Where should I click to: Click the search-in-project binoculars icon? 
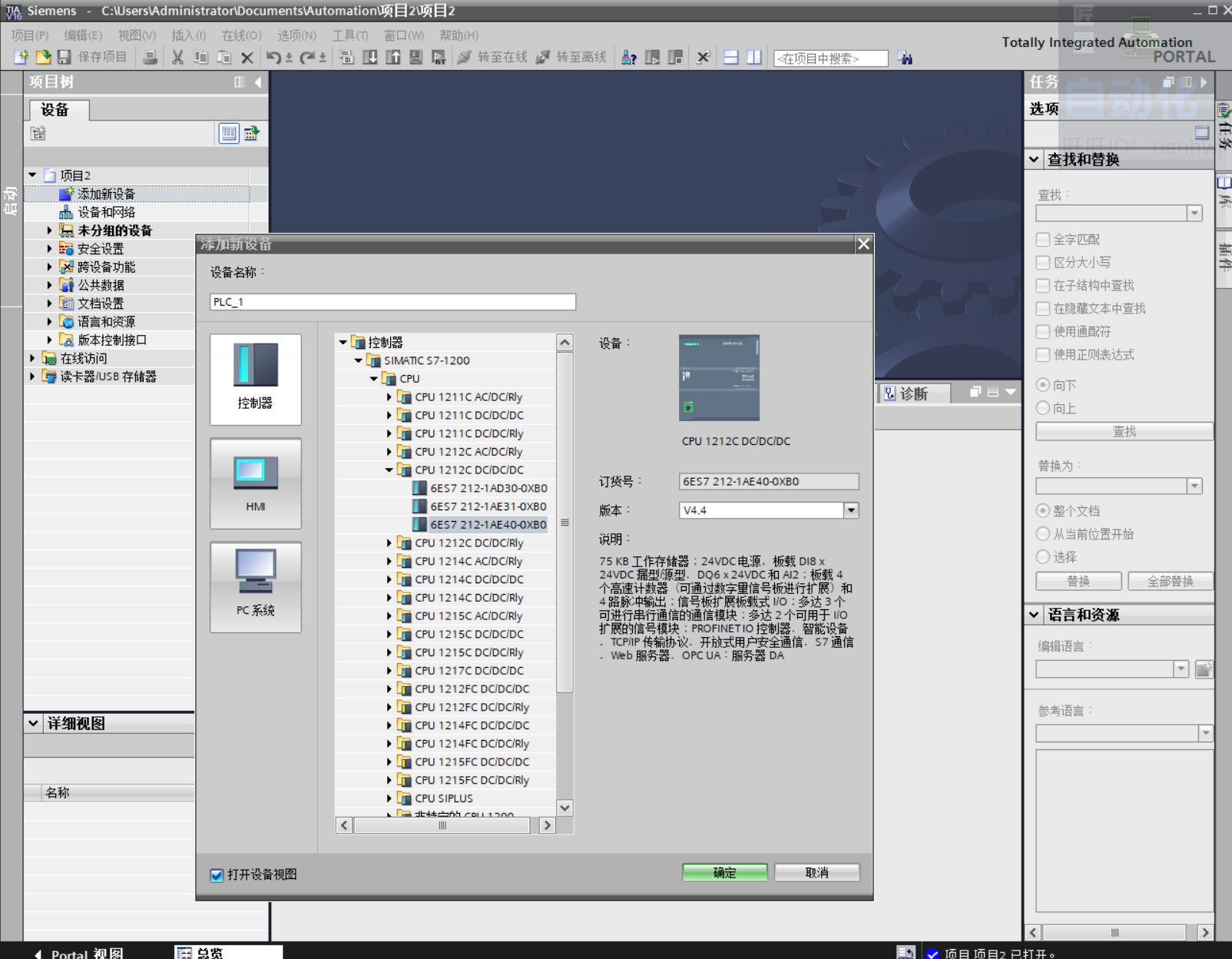[x=906, y=58]
